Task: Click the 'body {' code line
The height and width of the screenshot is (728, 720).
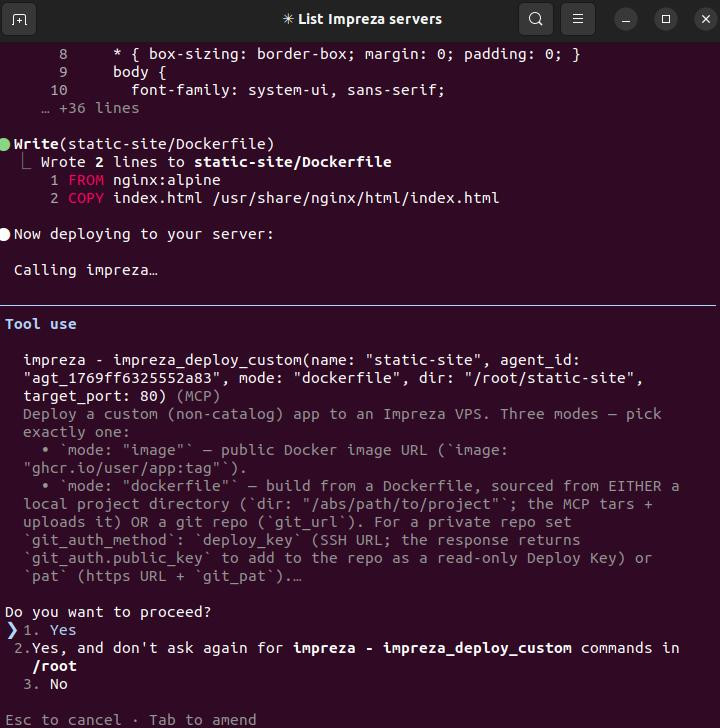Action: pos(139,72)
